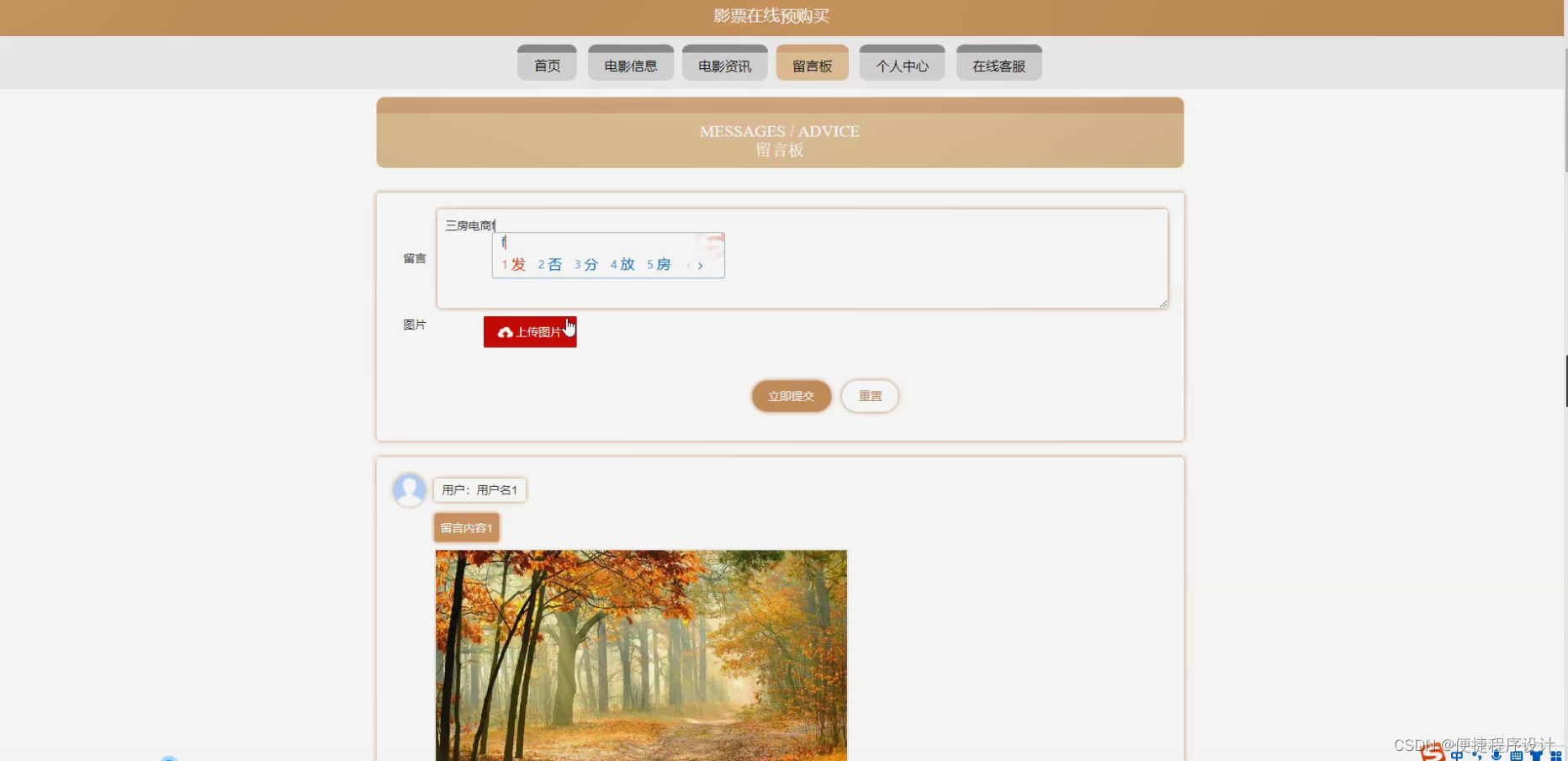Open the IME skin (clothing) icon
This screenshot has height=761, width=1568.
pos(1537,756)
